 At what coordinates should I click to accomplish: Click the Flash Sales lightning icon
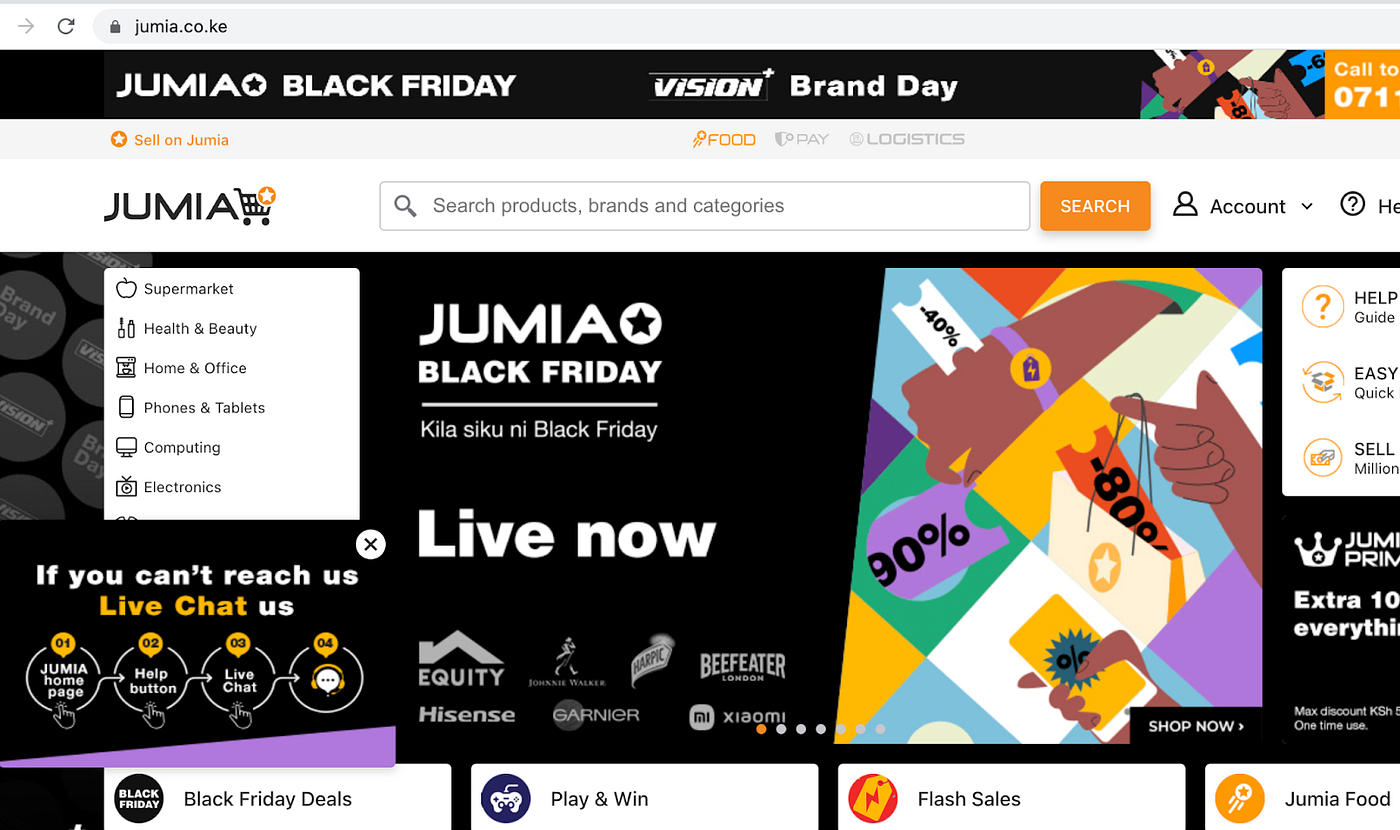873,799
